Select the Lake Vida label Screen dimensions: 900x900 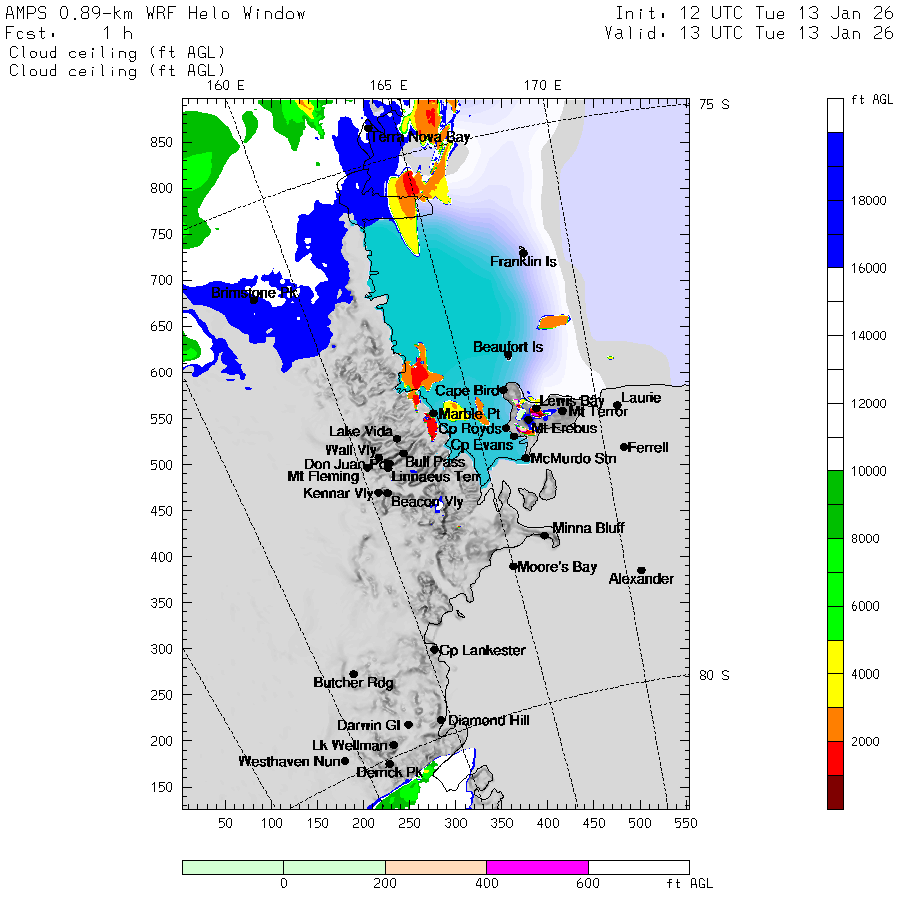360,432
